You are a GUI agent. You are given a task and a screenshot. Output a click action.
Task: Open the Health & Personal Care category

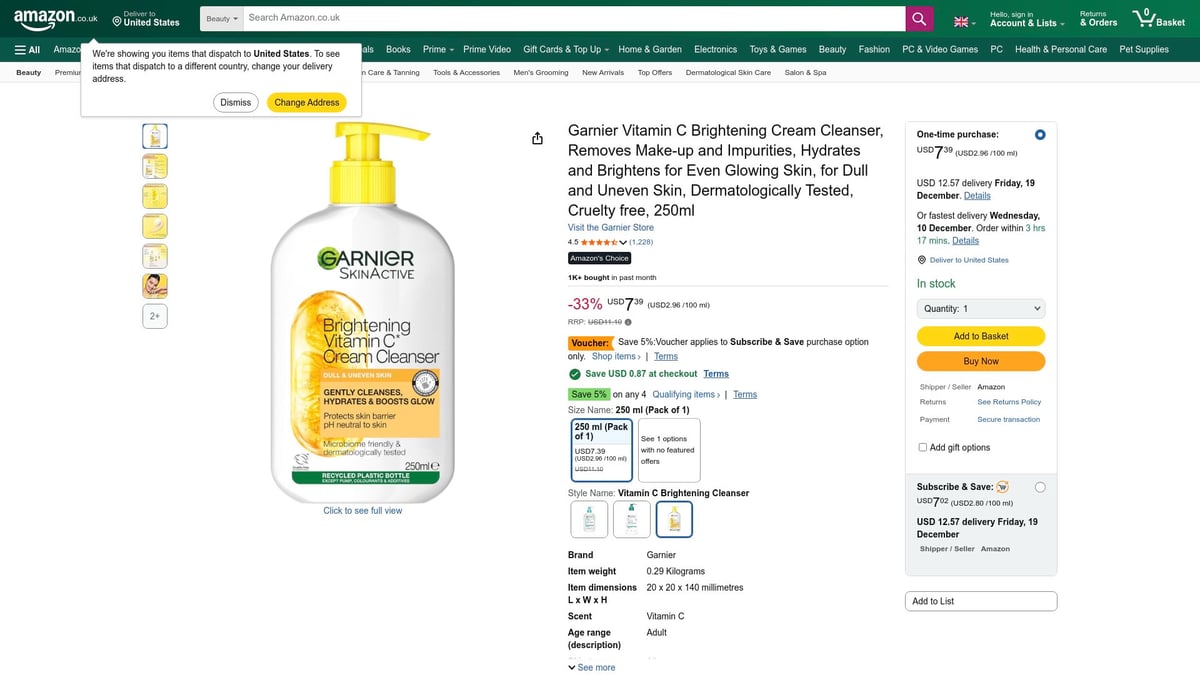coord(1061,48)
